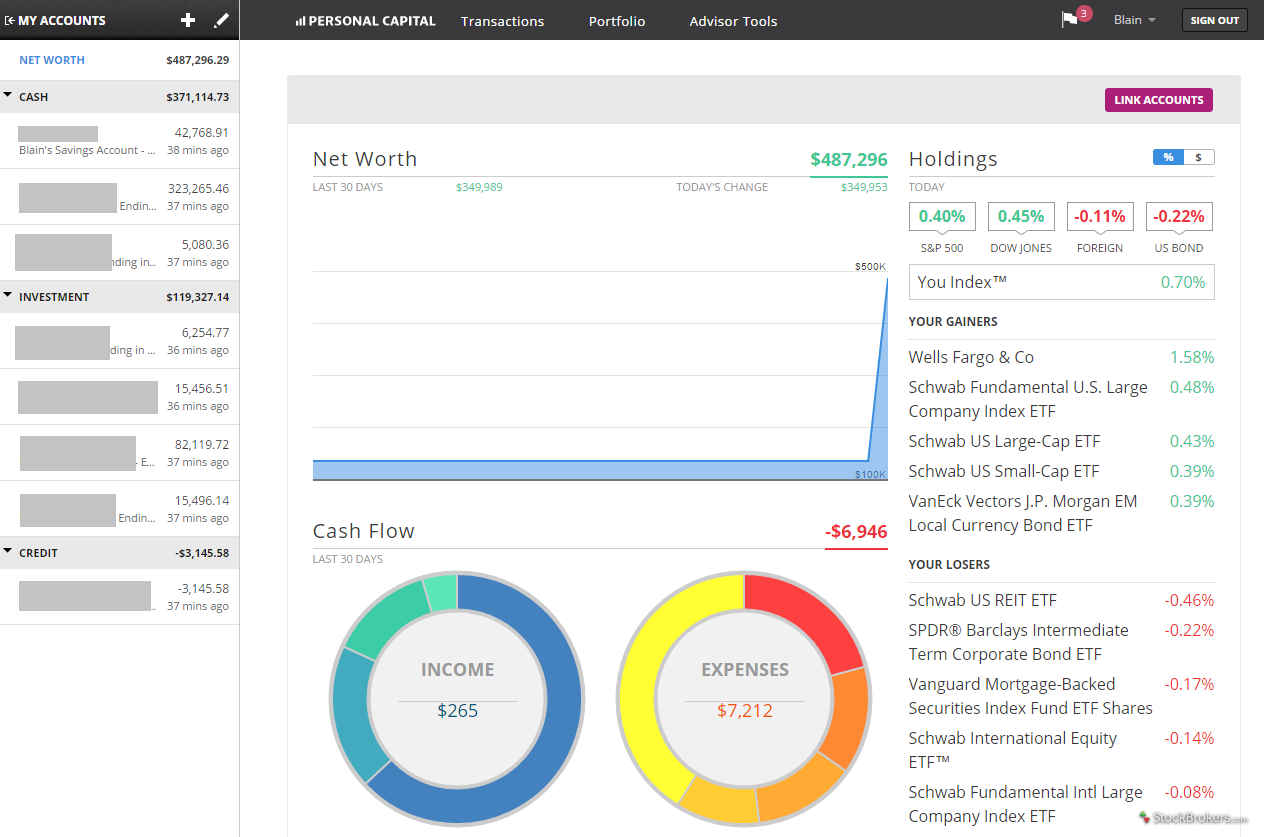The width and height of the screenshot is (1264, 837).
Task: Click Schwab US Small-Cap ETF gainer
Action: [1004, 471]
